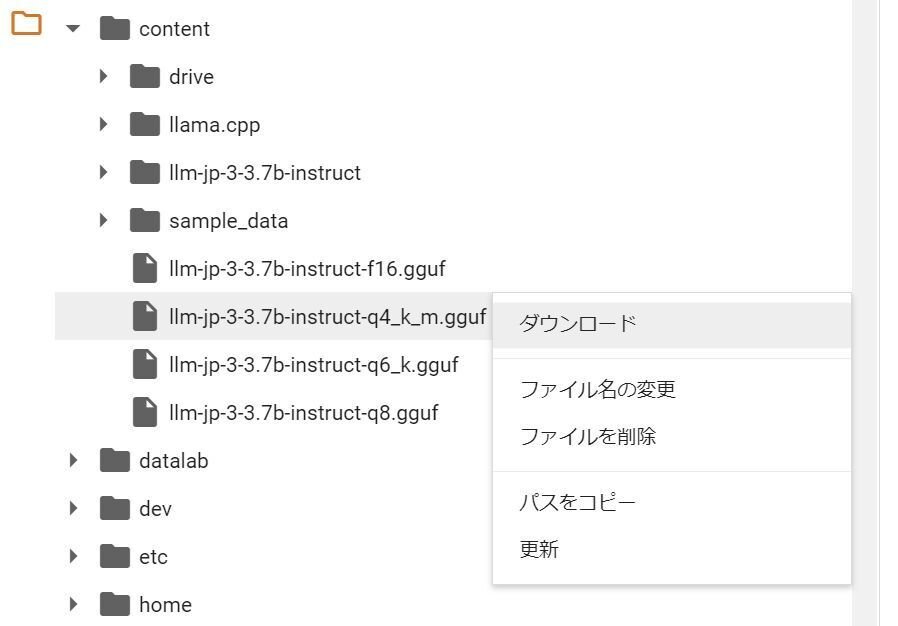This screenshot has height=626, width=898.
Task: Click the content folder icon
Action: coord(115,28)
